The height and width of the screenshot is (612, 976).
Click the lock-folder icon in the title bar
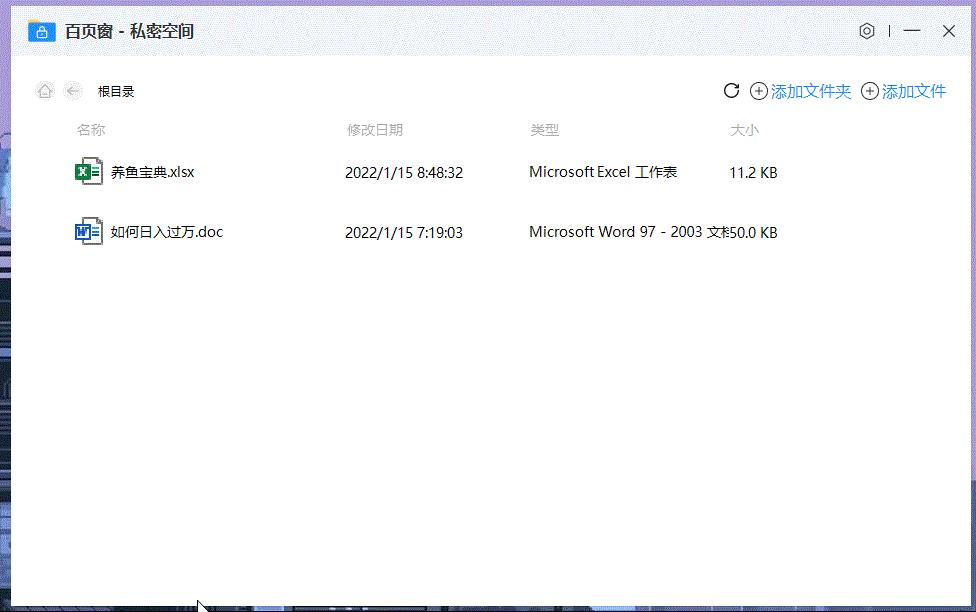pos(40,31)
